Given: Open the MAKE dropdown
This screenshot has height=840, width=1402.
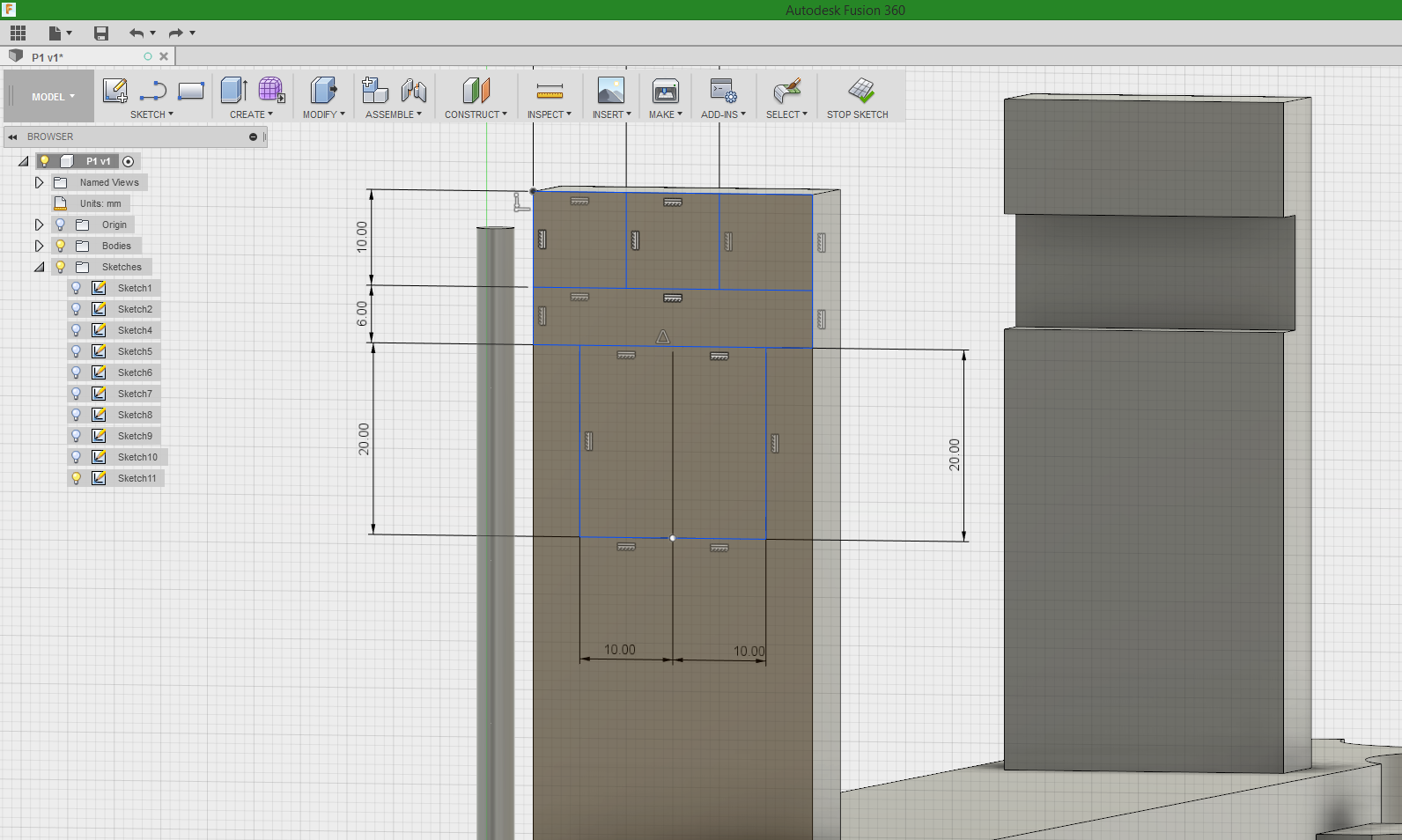Looking at the screenshot, I should (666, 114).
